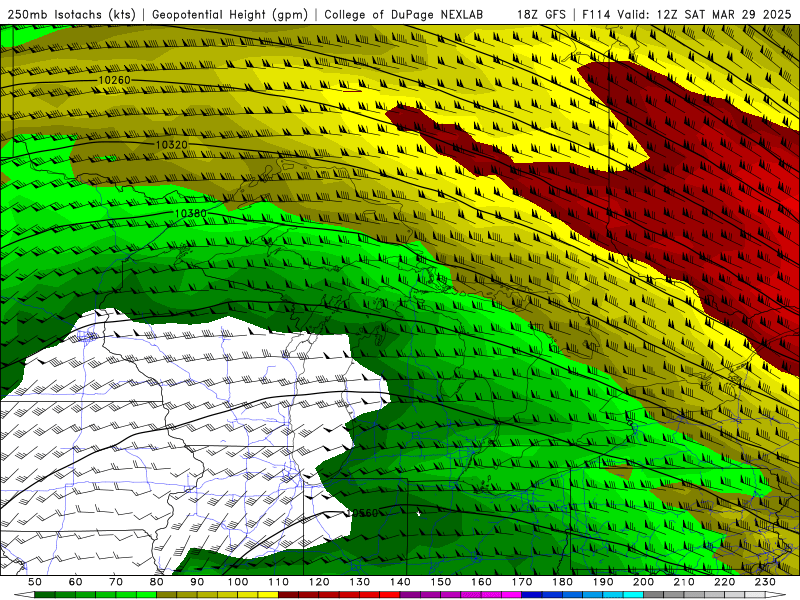Click the 190 label on the legend

click(x=603, y=582)
